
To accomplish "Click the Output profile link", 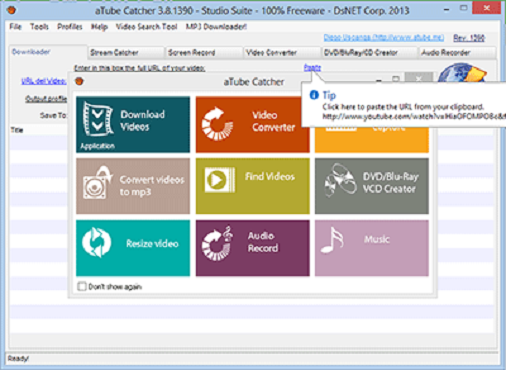I will point(46,99).
